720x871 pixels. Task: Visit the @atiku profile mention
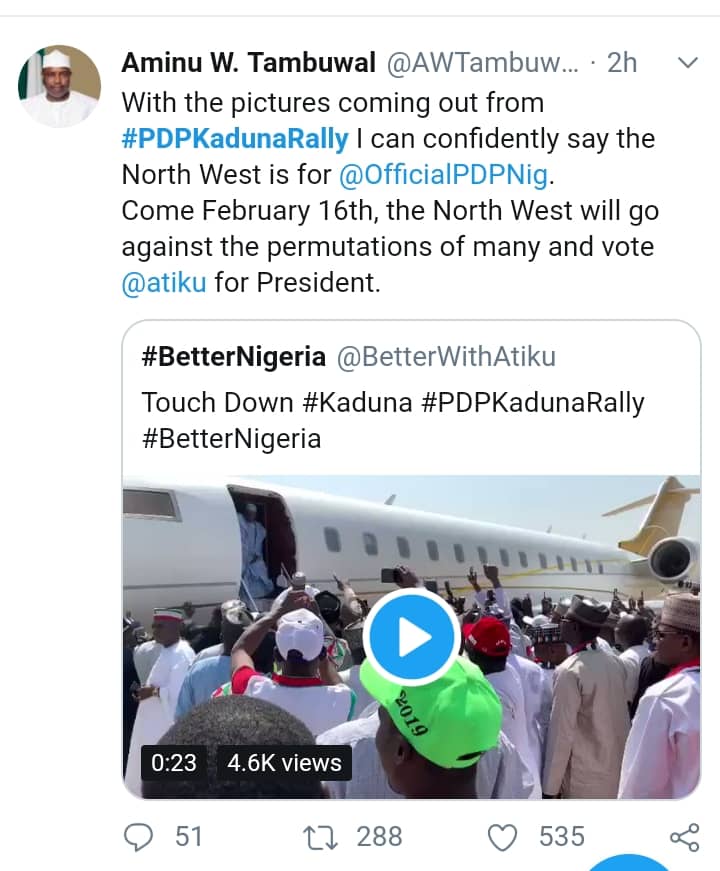pyautogui.click(x=163, y=282)
